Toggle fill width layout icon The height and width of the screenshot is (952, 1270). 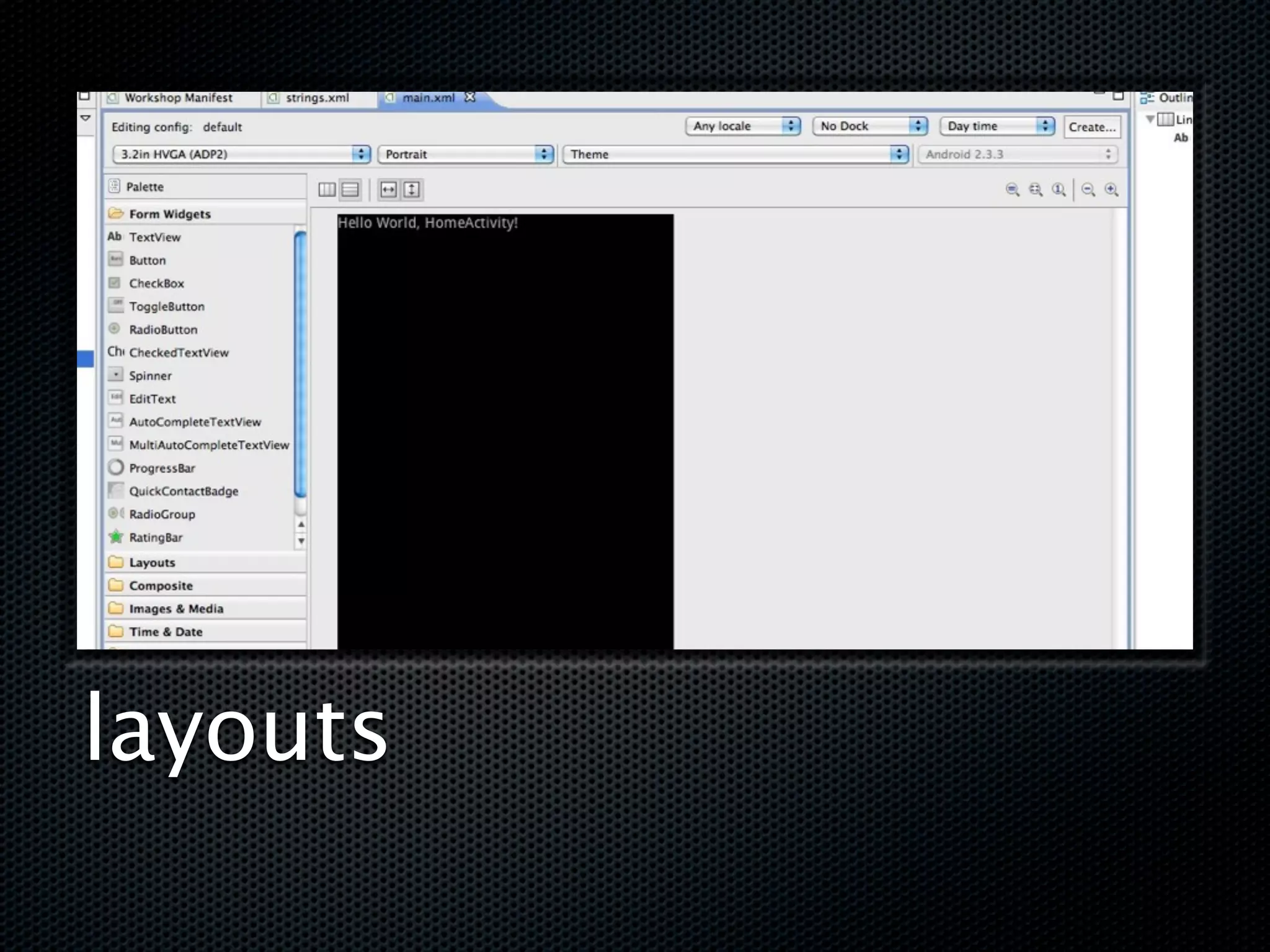click(389, 190)
